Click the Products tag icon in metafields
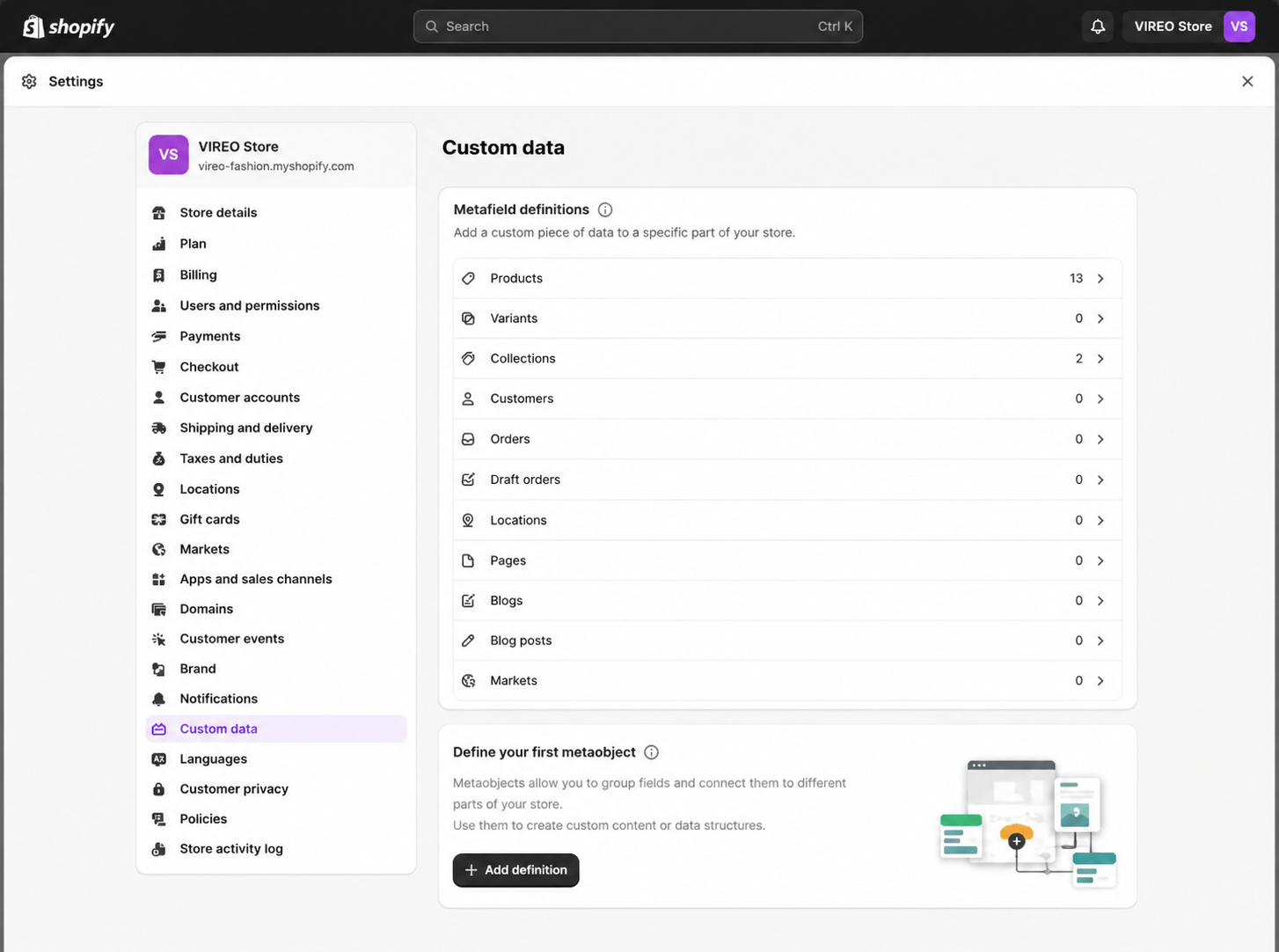Screen dimensions: 1279x952 pos(468,278)
